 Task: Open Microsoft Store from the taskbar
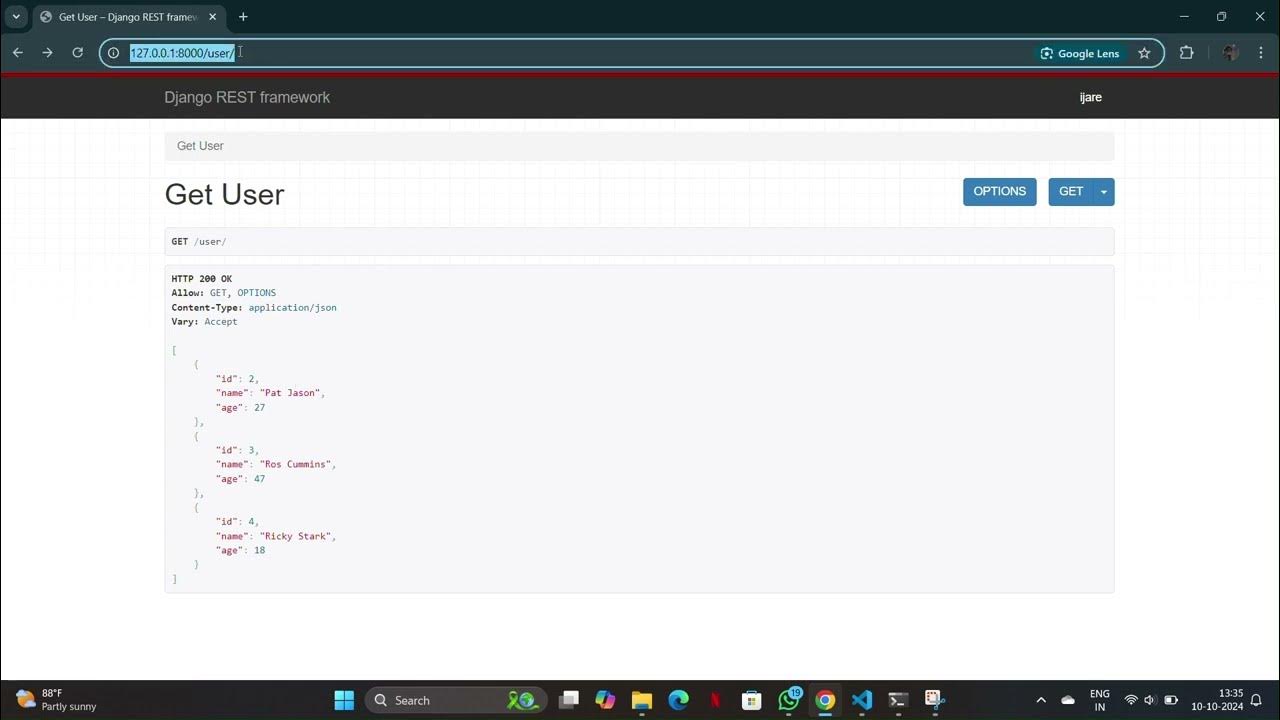pos(752,700)
